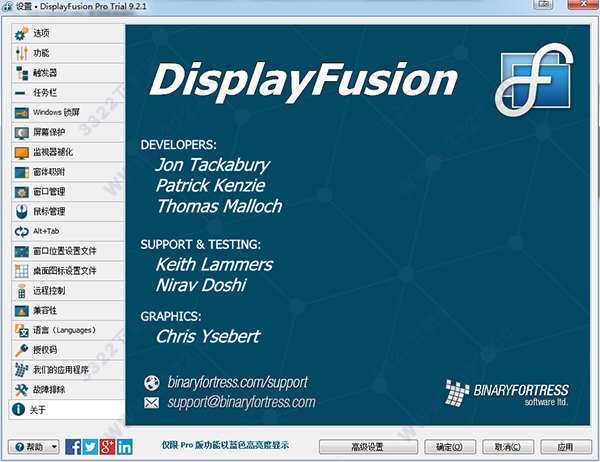The image size is (600, 462).
Task: Switch to the Alt+Tab tab
Action: point(68,232)
